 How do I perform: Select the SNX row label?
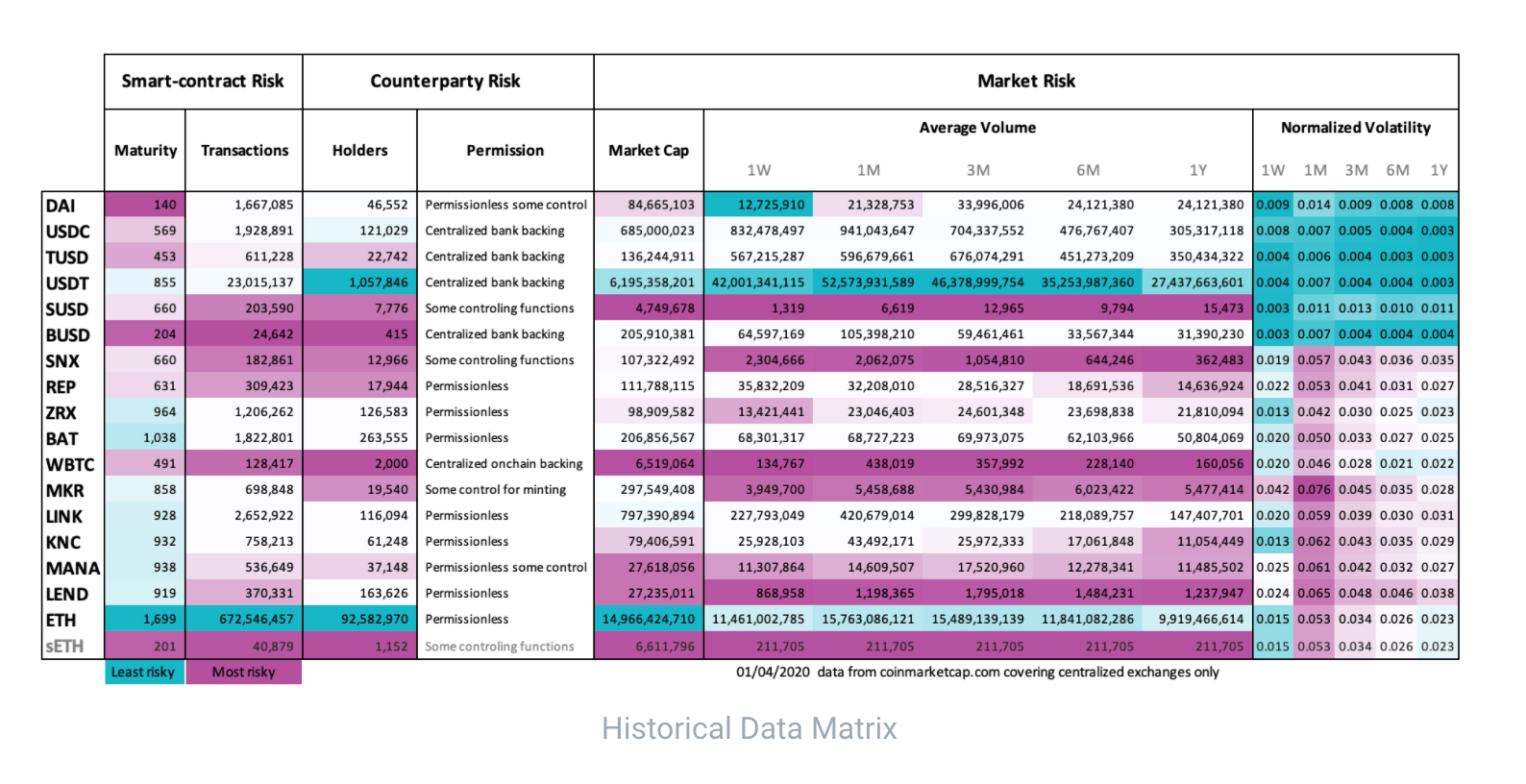point(62,361)
